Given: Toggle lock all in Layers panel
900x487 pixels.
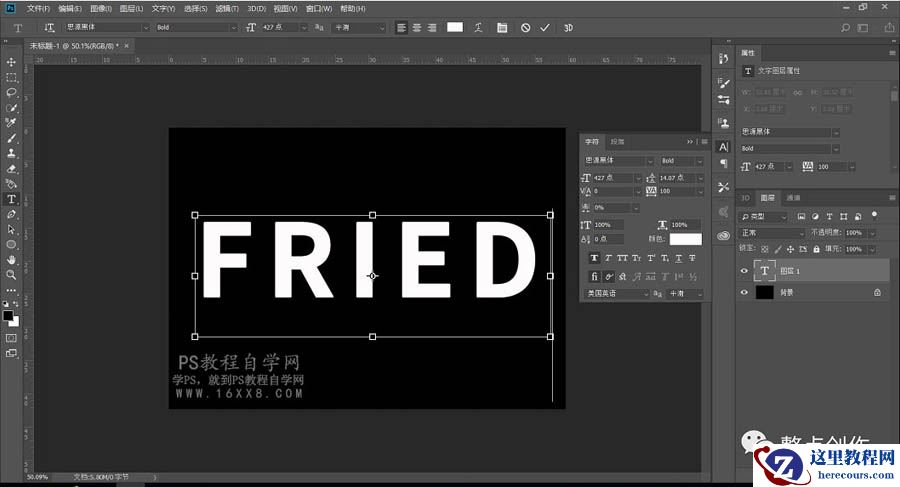Looking at the screenshot, I should coord(816,249).
